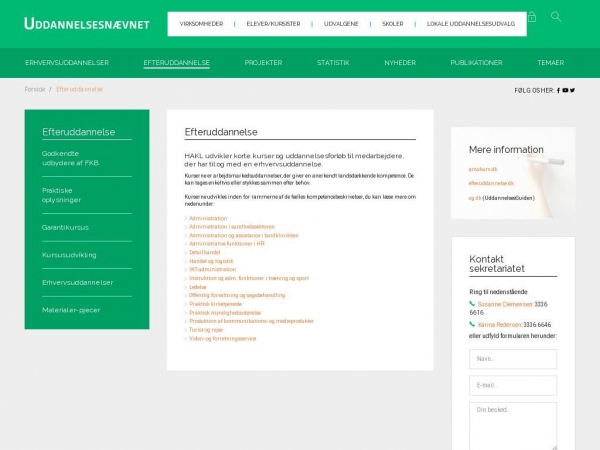Follow the Detailhandel link
Image resolution: width=600 pixels, height=450 pixels.
(x=204, y=252)
